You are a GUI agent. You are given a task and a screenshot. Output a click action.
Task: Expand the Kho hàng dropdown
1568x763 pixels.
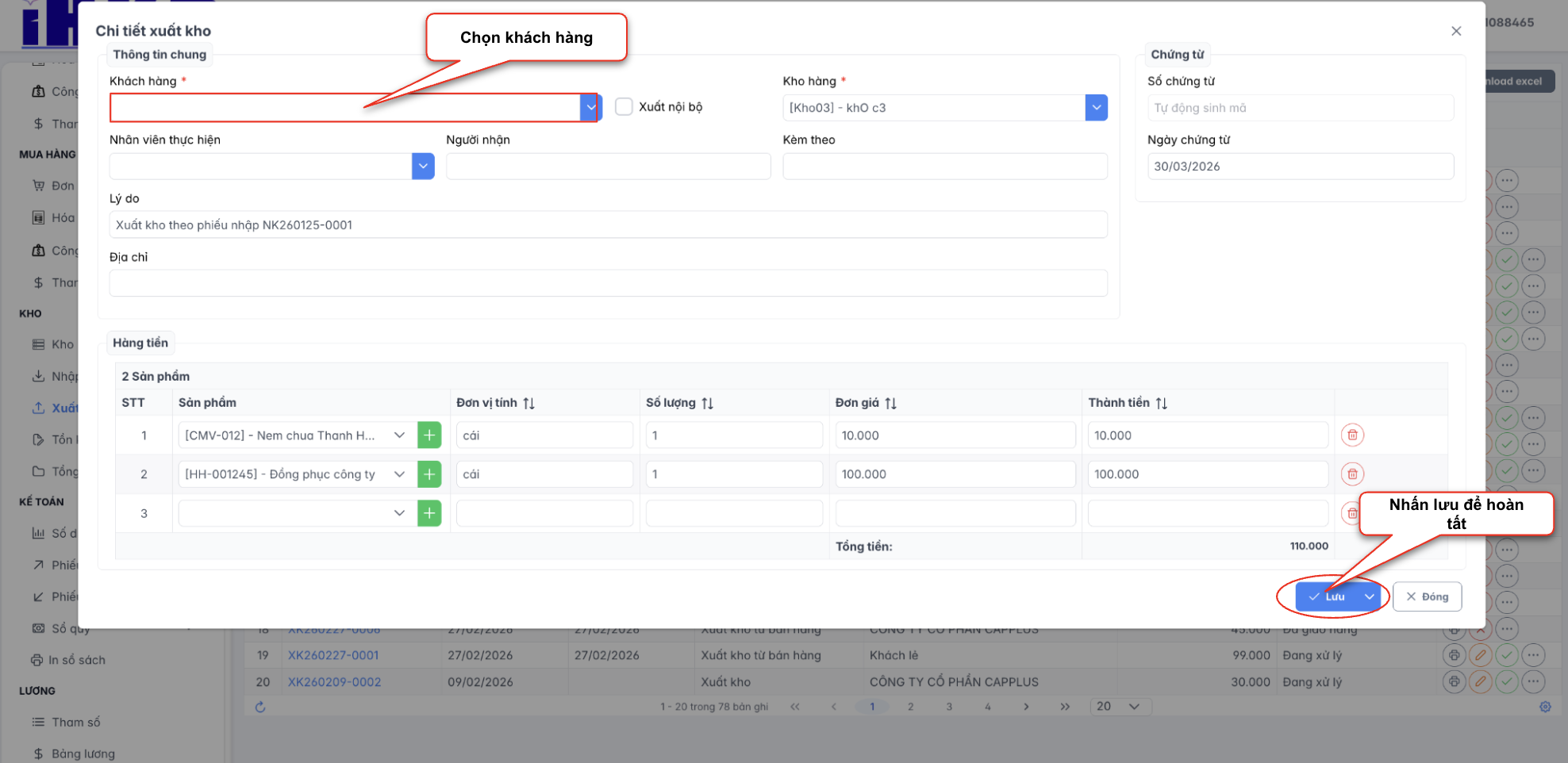[1096, 108]
